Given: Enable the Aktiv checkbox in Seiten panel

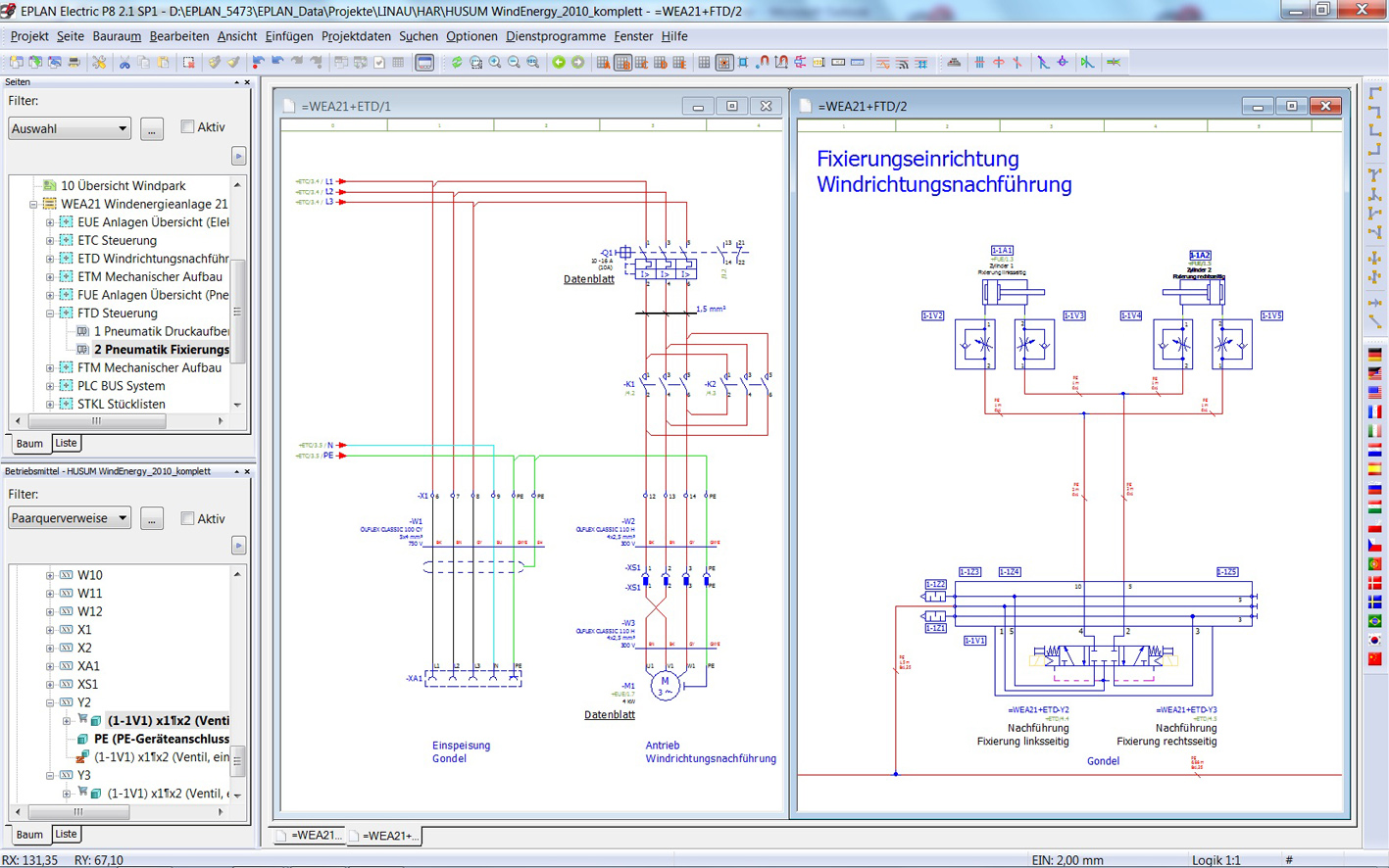Looking at the screenshot, I should (x=187, y=127).
